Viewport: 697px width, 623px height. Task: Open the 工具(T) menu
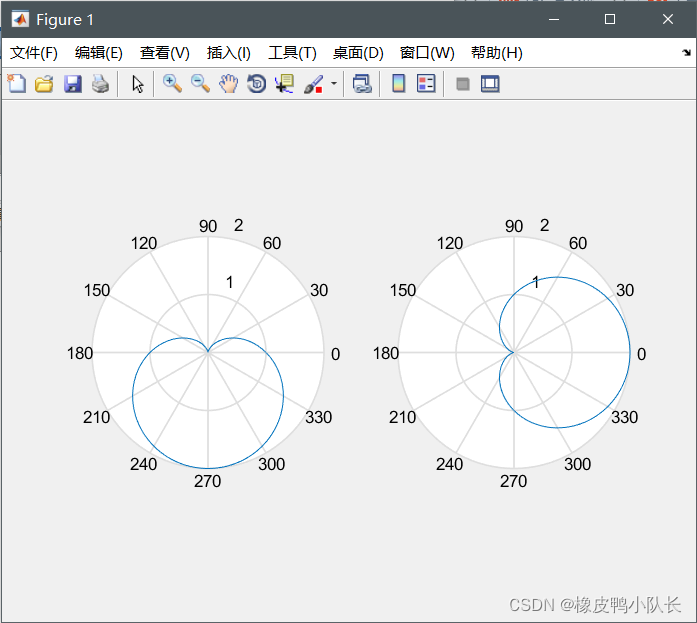292,53
